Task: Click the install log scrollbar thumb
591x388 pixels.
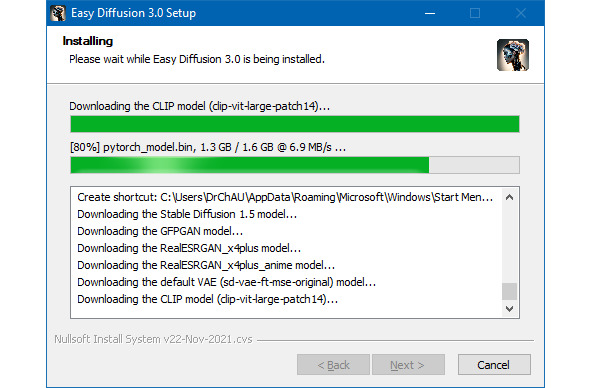Action: (x=510, y=291)
